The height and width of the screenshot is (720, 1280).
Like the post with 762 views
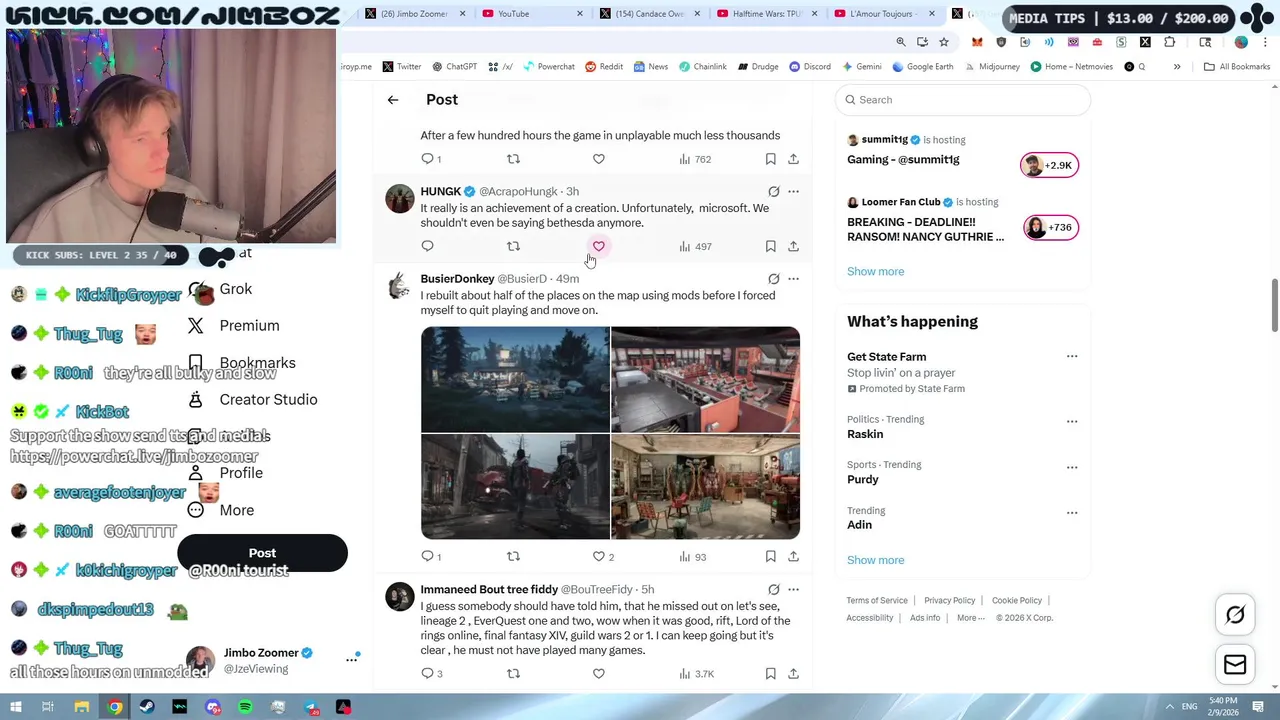tap(599, 159)
